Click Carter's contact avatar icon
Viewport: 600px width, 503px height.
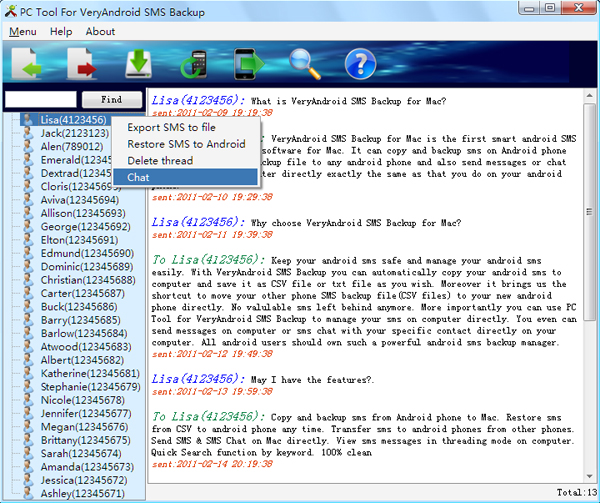[28, 293]
